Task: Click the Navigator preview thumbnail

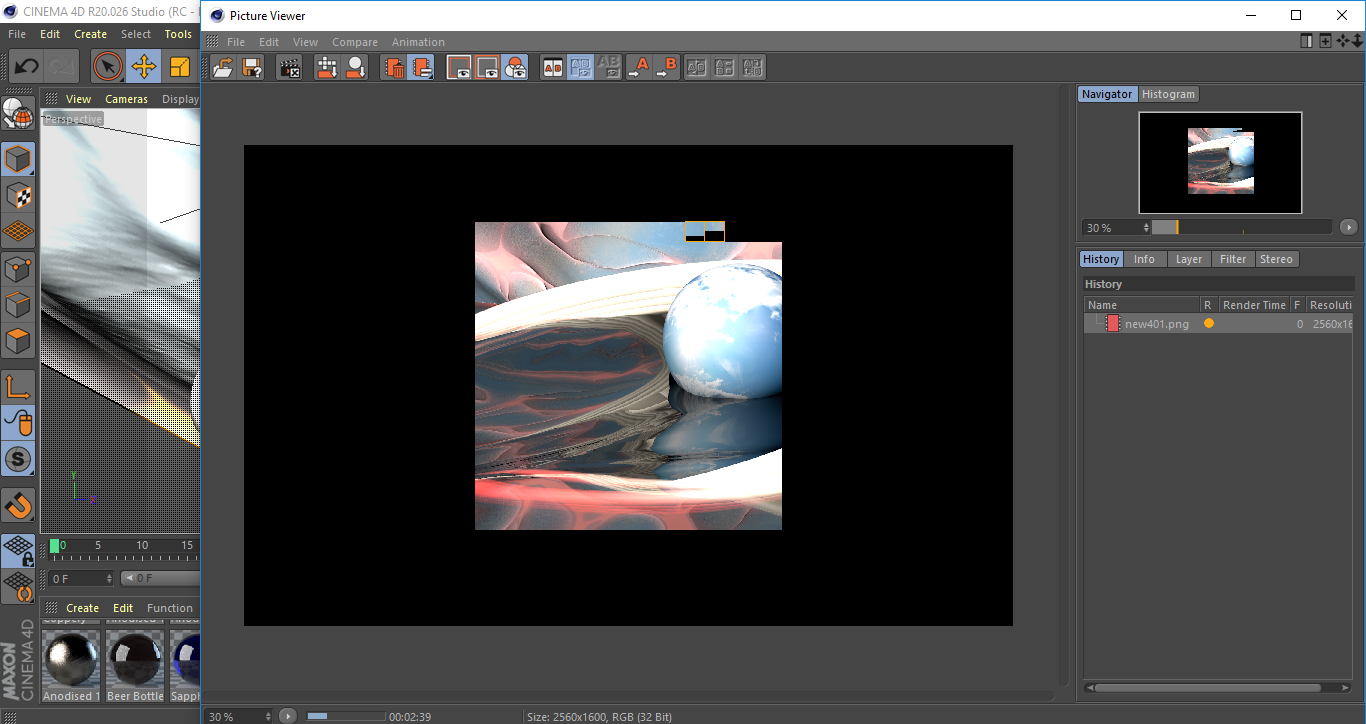Action: tap(1220, 162)
